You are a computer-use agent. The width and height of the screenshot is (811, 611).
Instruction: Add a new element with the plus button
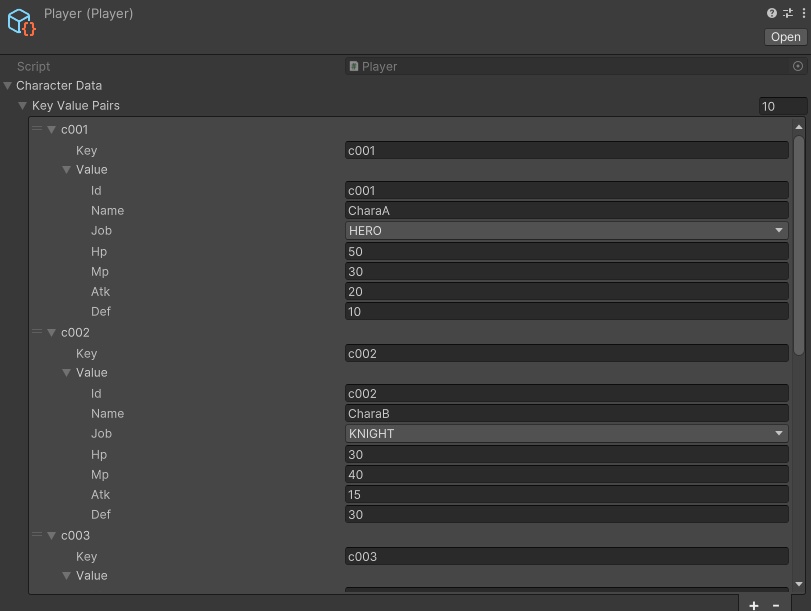753,604
